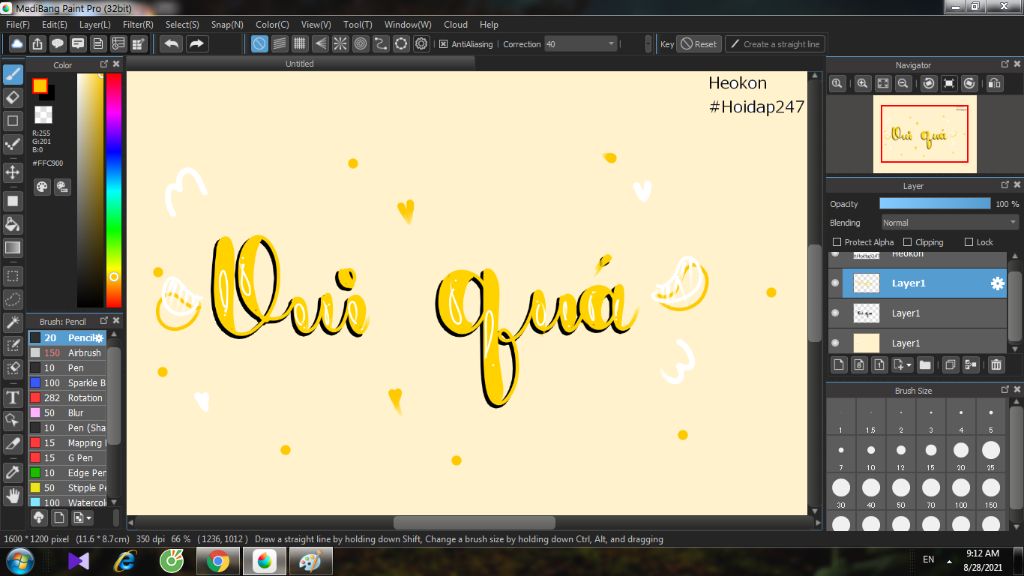Click the Redo arrow
1024x576 pixels.
coord(196,44)
